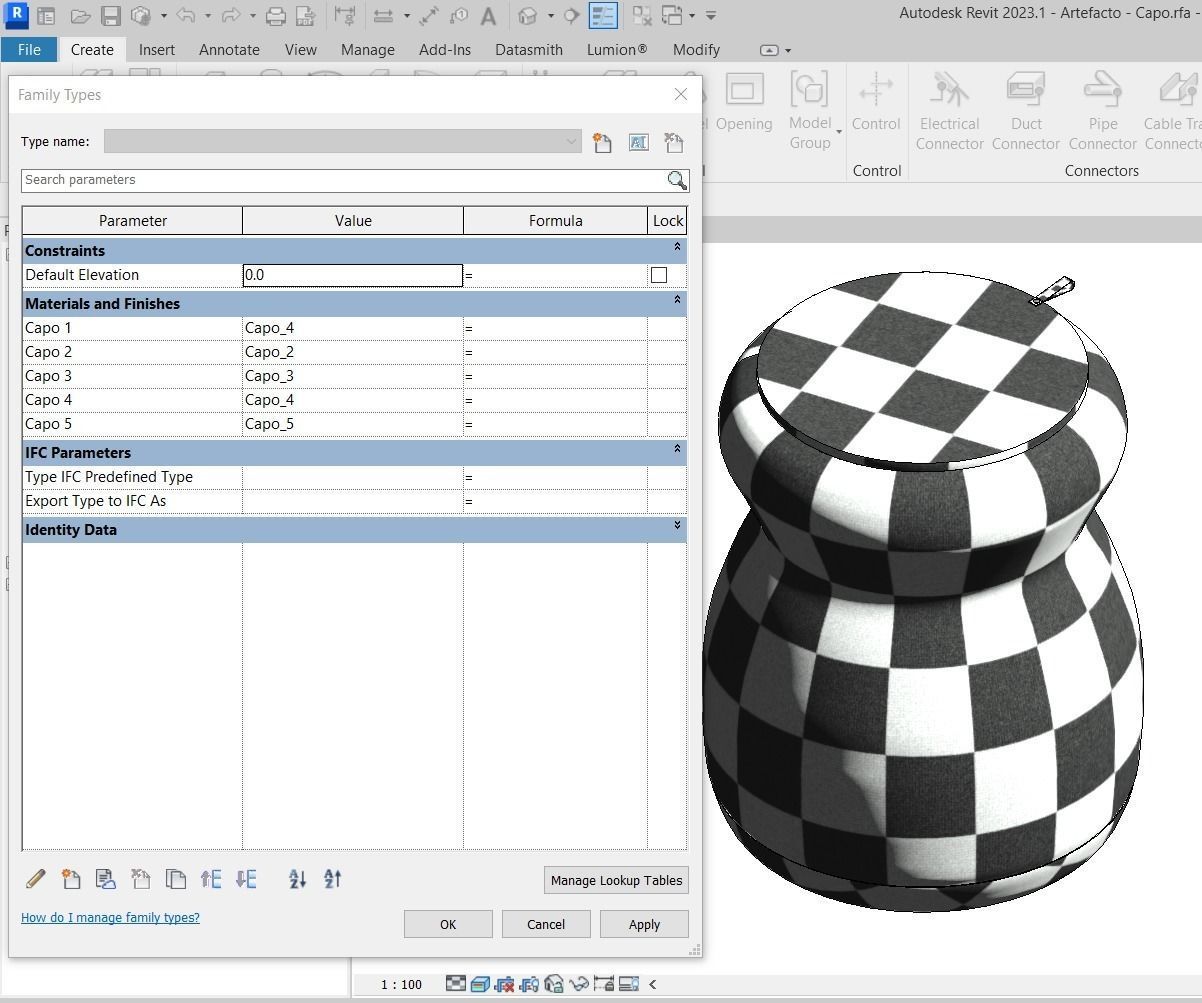Switch to the Annotate ribbon tab
The height and width of the screenshot is (1003, 1202).
coord(229,49)
